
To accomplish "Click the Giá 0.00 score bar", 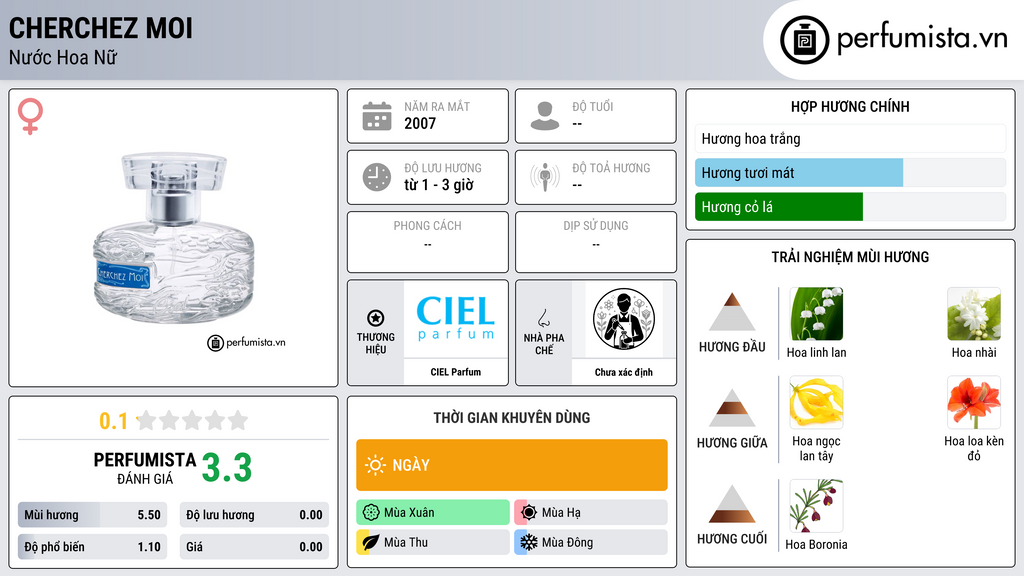I will (254, 547).
